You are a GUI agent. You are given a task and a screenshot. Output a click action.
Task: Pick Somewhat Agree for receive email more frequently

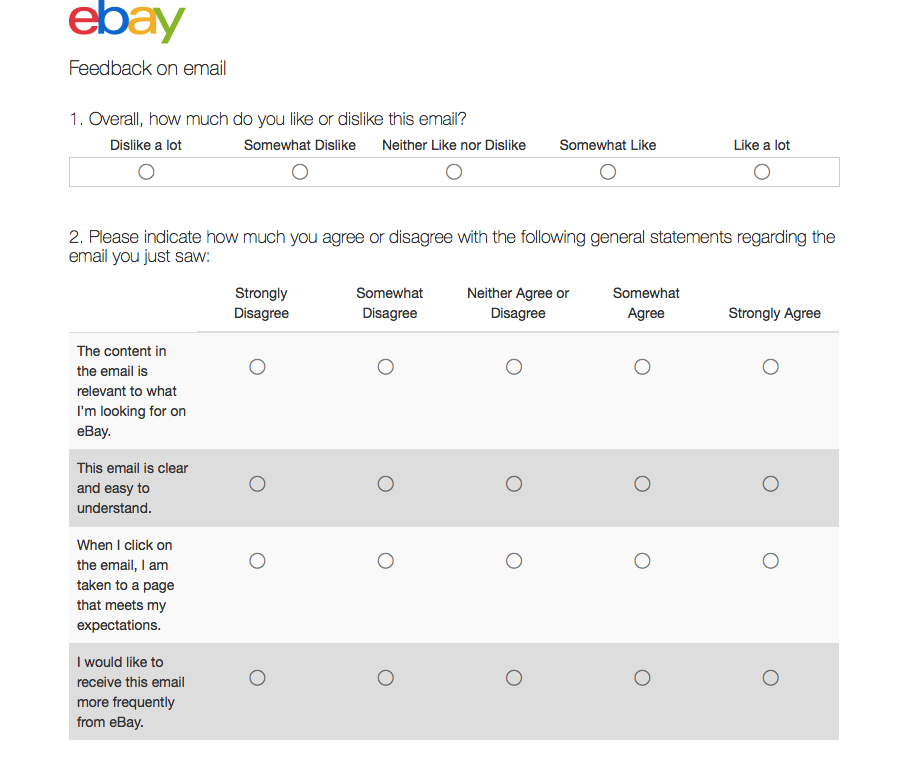coord(642,677)
